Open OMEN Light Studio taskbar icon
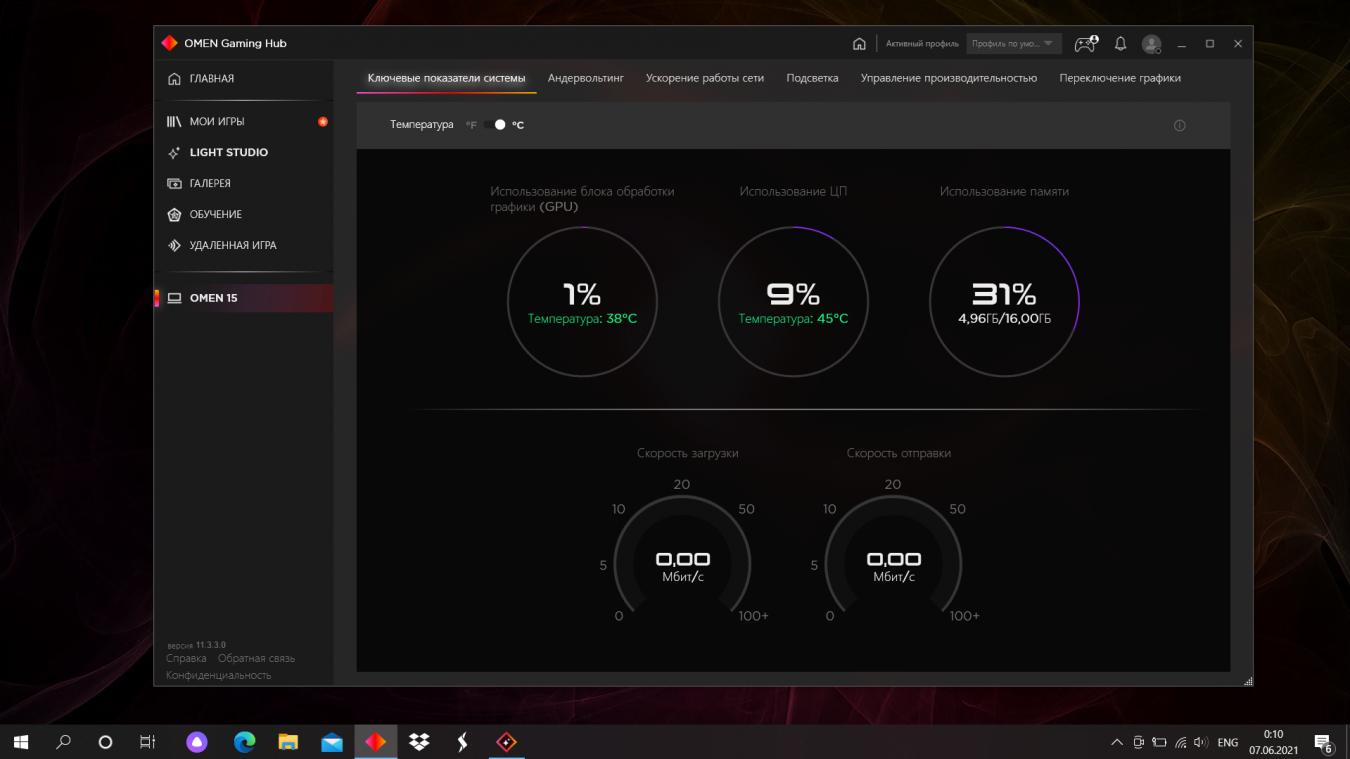This screenshot has width=1350, height=759. (507, 742)
